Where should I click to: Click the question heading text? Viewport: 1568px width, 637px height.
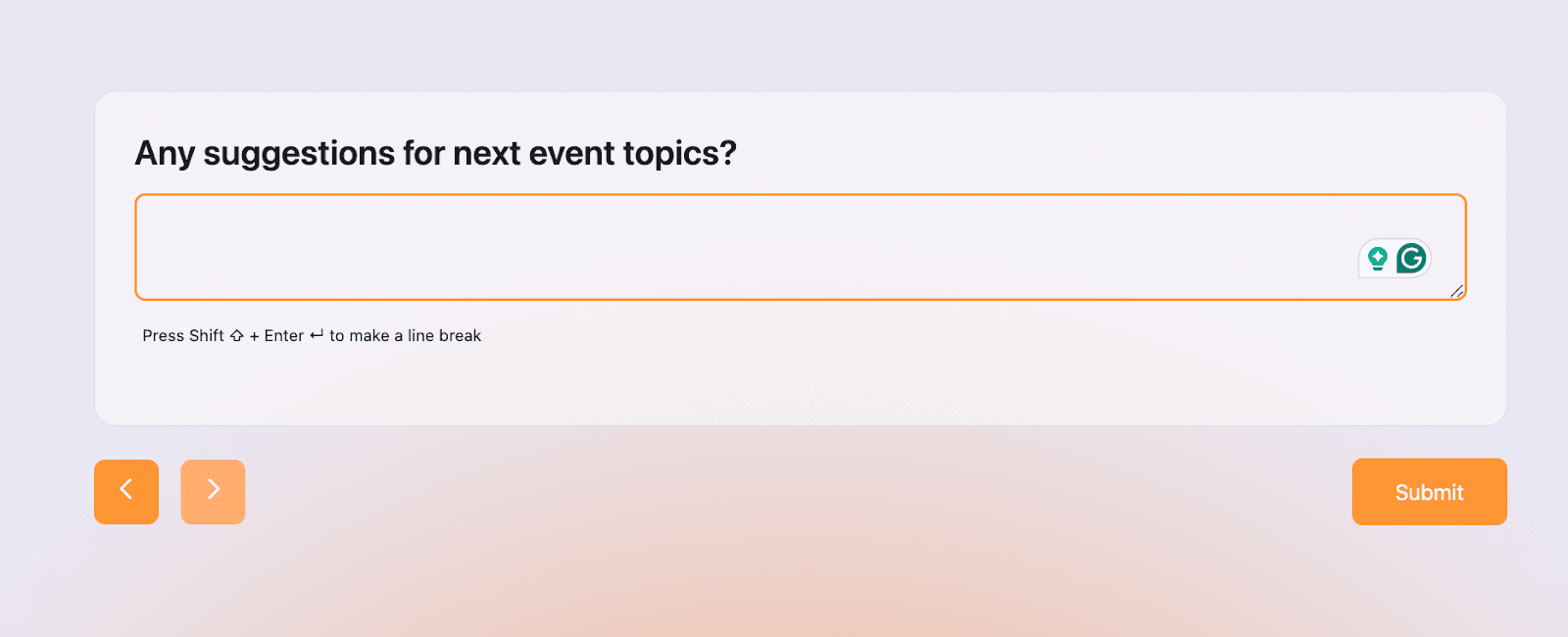point(435,153)
